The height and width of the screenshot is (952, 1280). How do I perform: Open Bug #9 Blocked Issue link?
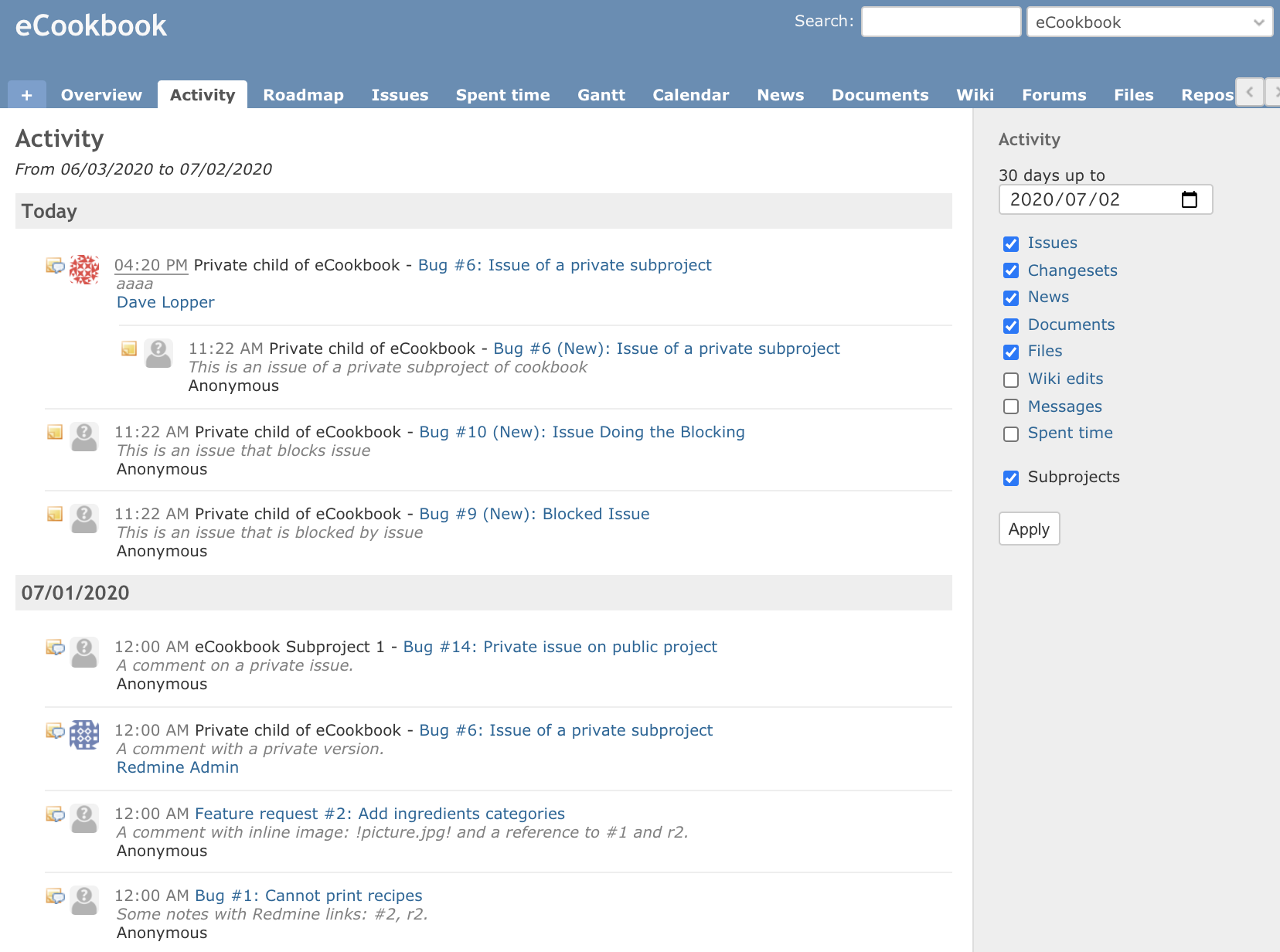[x=534, y=514]
